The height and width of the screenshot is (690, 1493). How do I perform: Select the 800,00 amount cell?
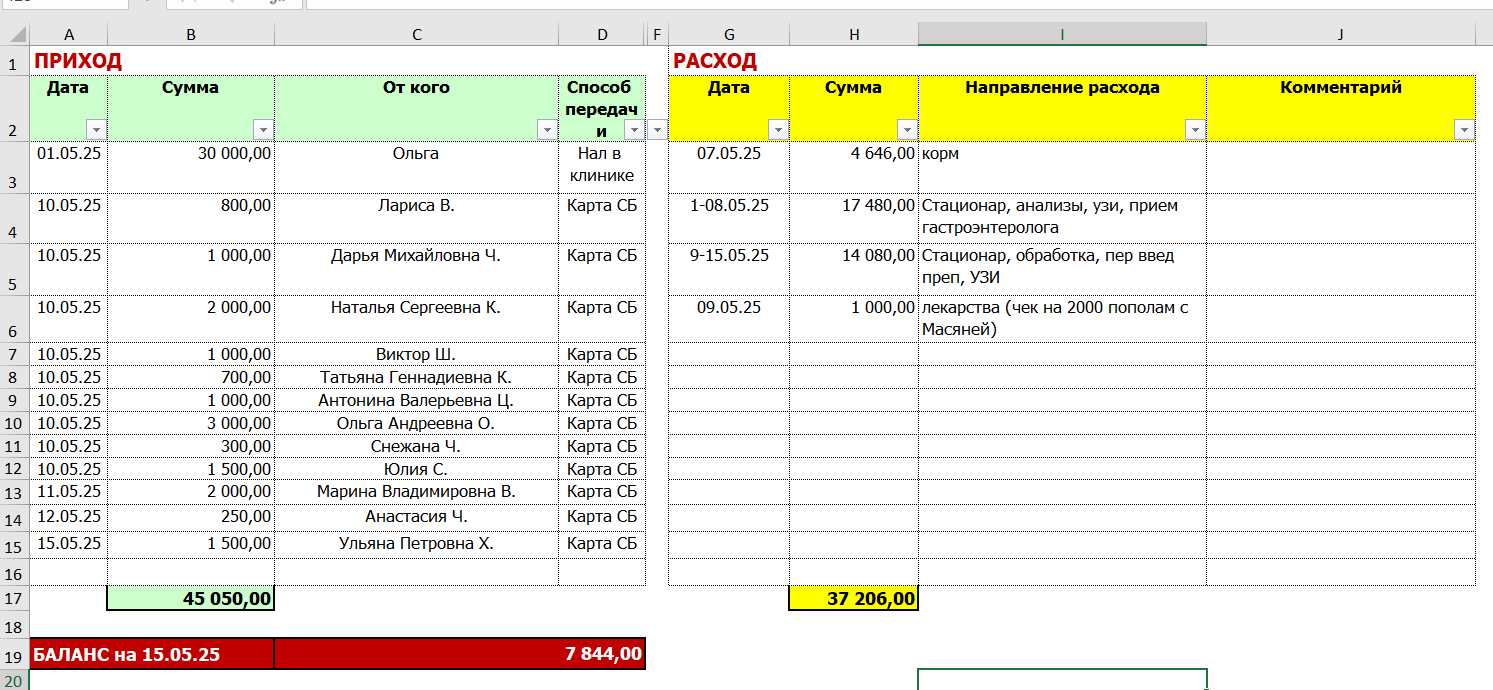(x=191, y=218)
